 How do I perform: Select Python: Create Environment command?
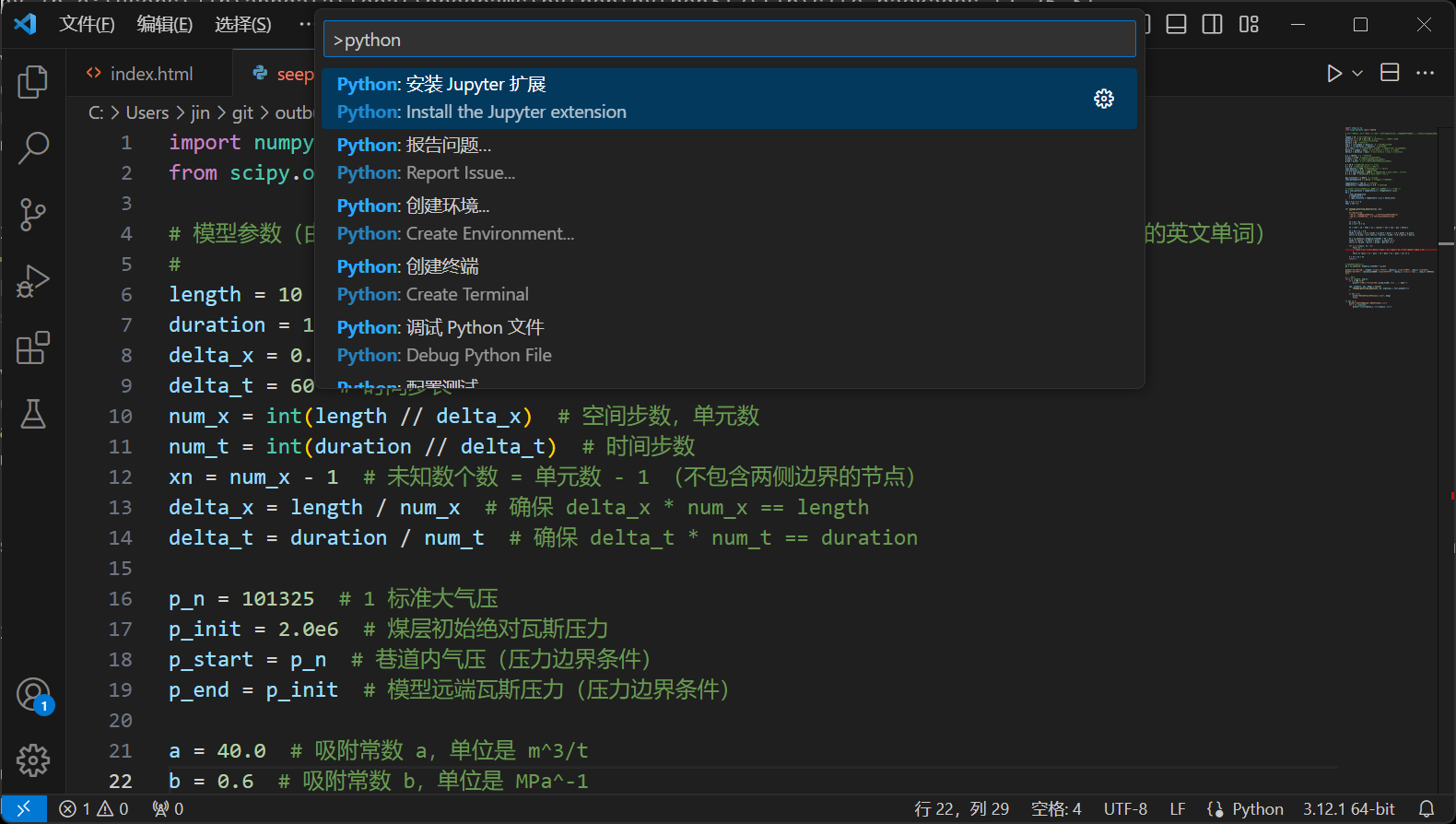point(455,219)
